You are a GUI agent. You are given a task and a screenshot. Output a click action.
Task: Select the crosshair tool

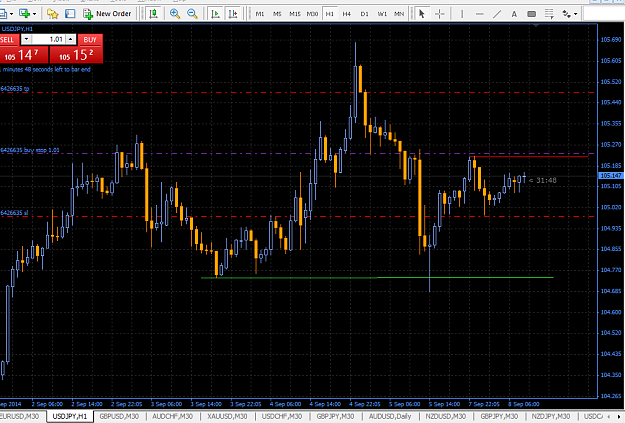(x=440, y=14)
